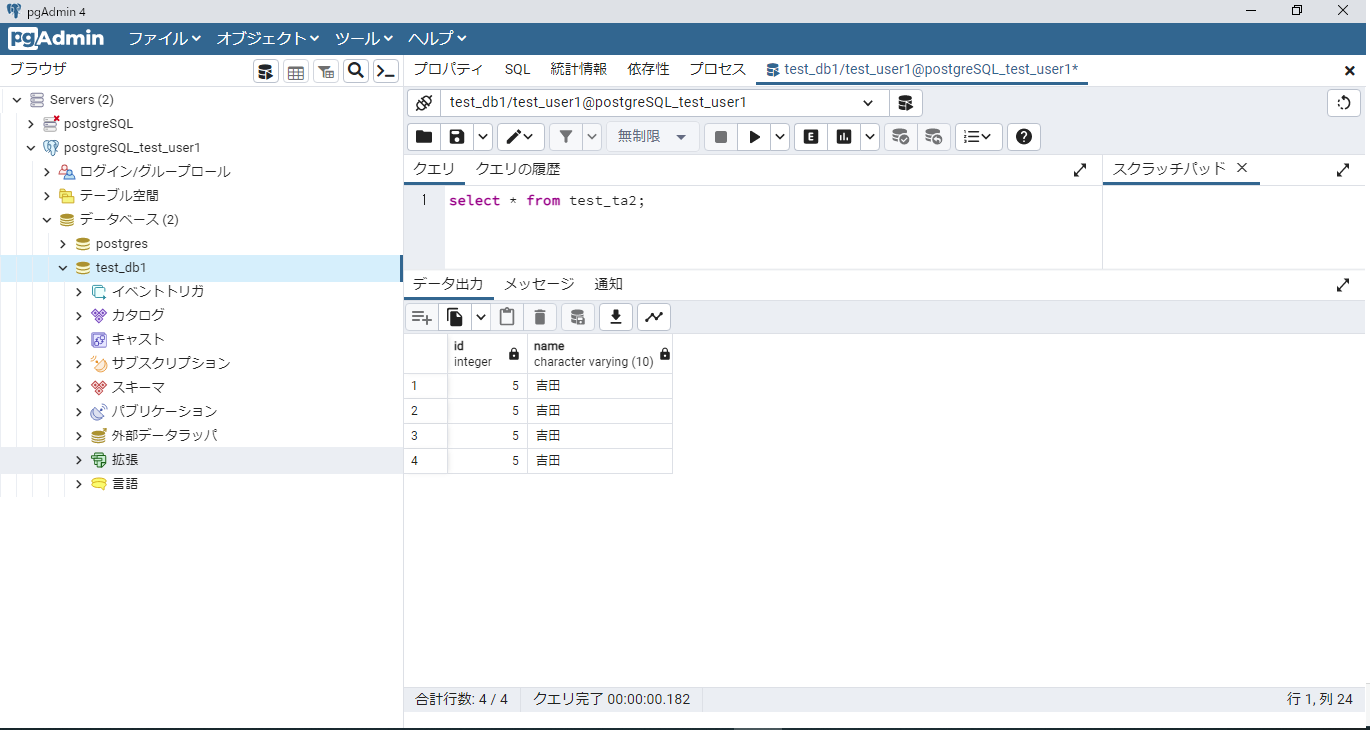
Task: Open the explain options dropdown arrow
Action: click(x=870, y=137)
